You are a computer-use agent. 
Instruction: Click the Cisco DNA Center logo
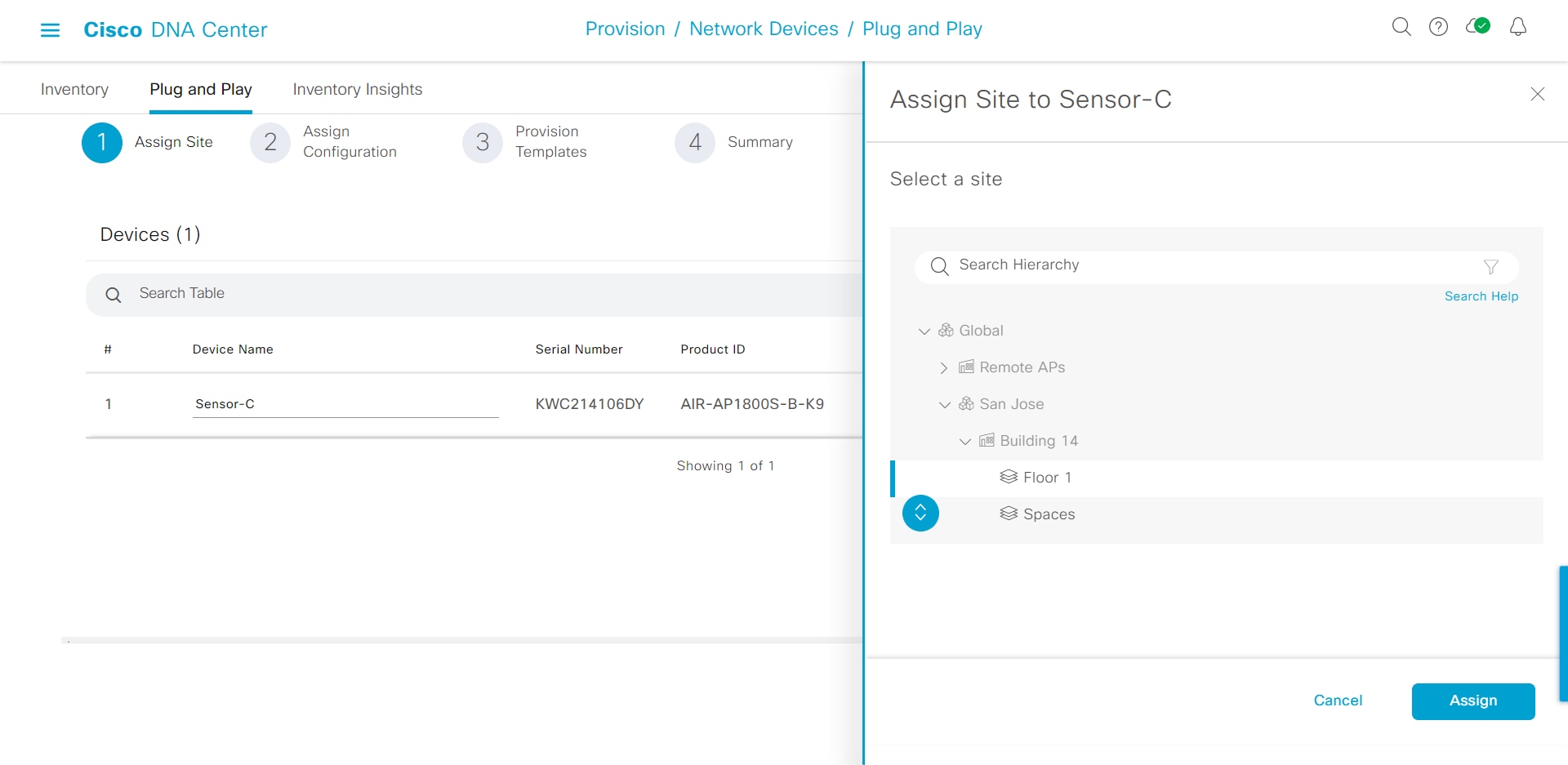[x=176, y=30]
